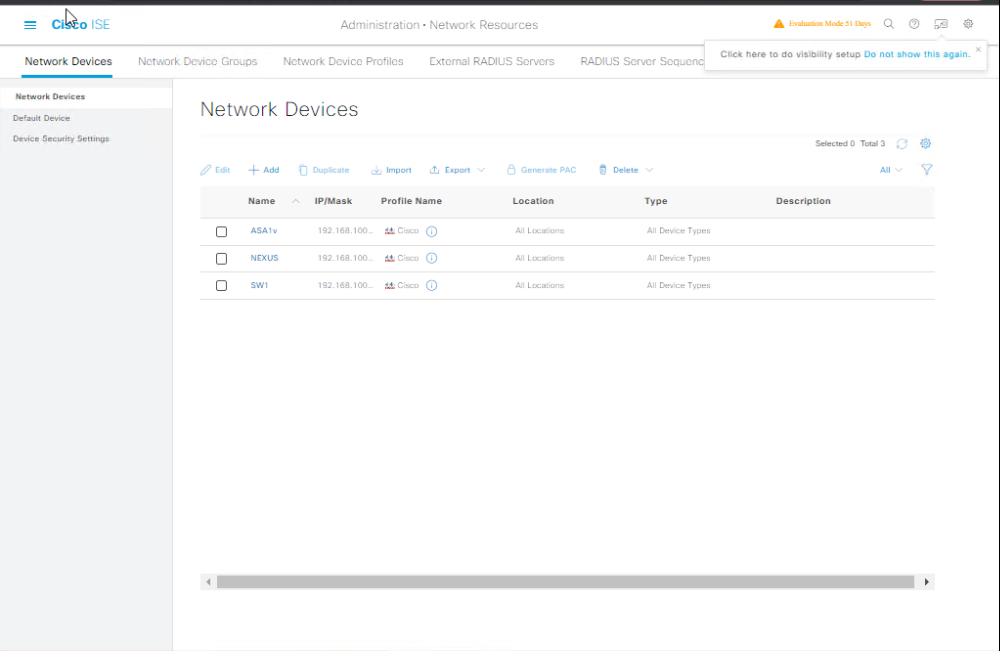The width and height of the screenshot is (1000, 651).
Task: Add a new network device
Action: click(x=263, y=170)
